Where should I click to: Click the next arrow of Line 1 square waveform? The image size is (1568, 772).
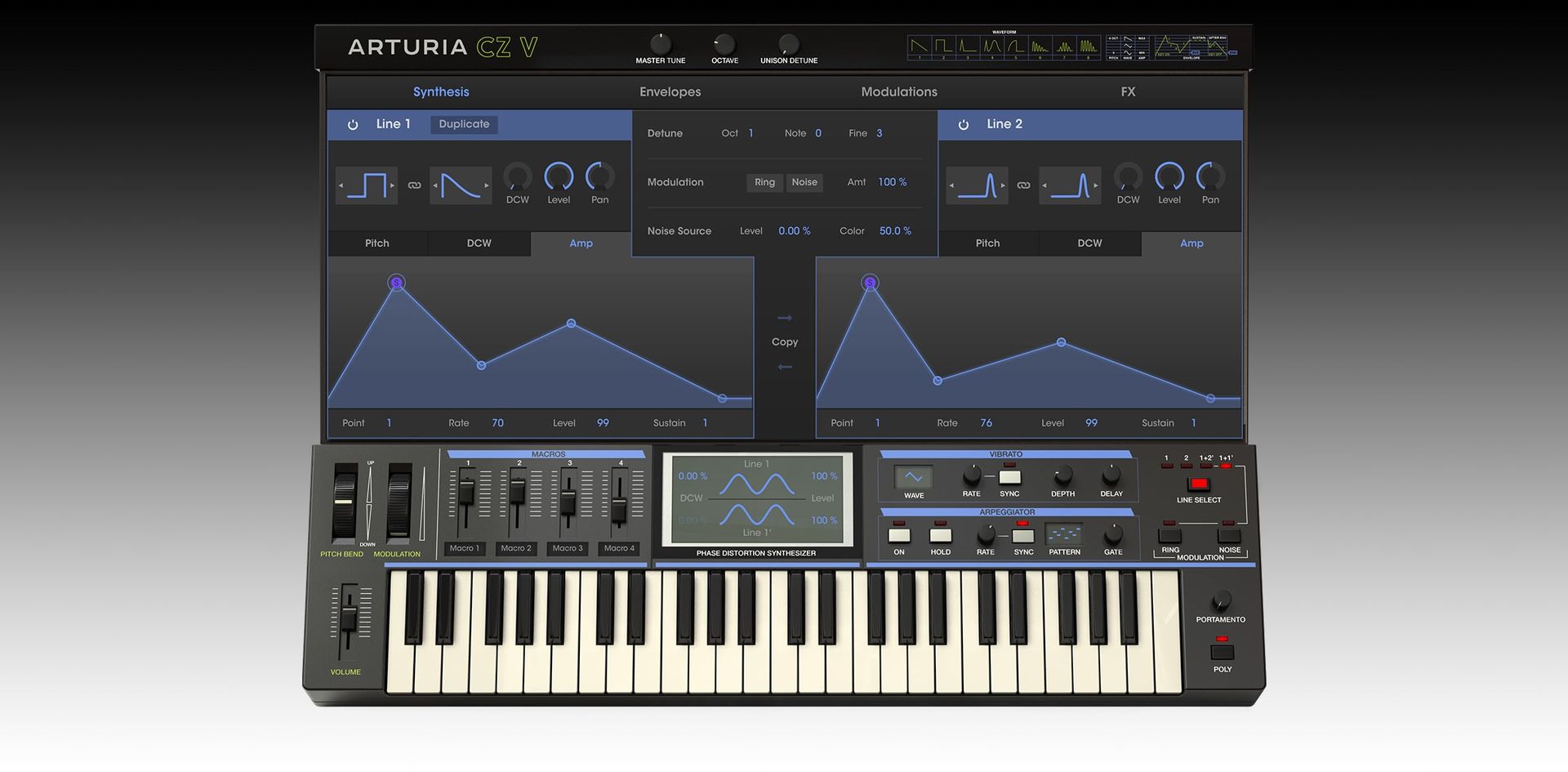point(393,185)
